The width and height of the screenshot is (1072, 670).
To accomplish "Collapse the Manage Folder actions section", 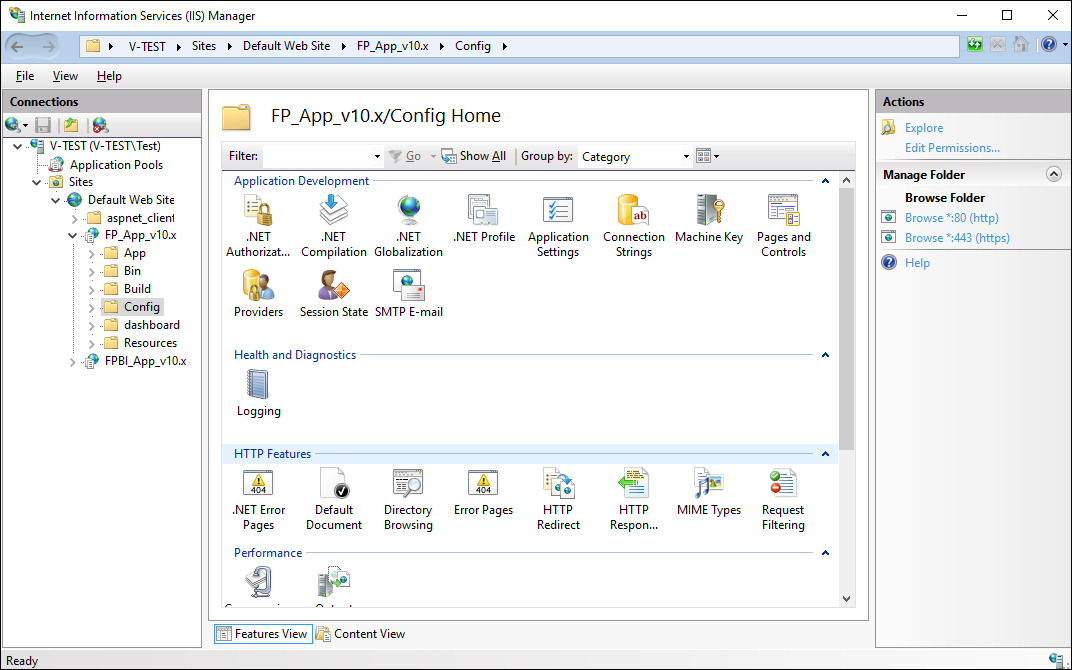I will point(1054,174).
